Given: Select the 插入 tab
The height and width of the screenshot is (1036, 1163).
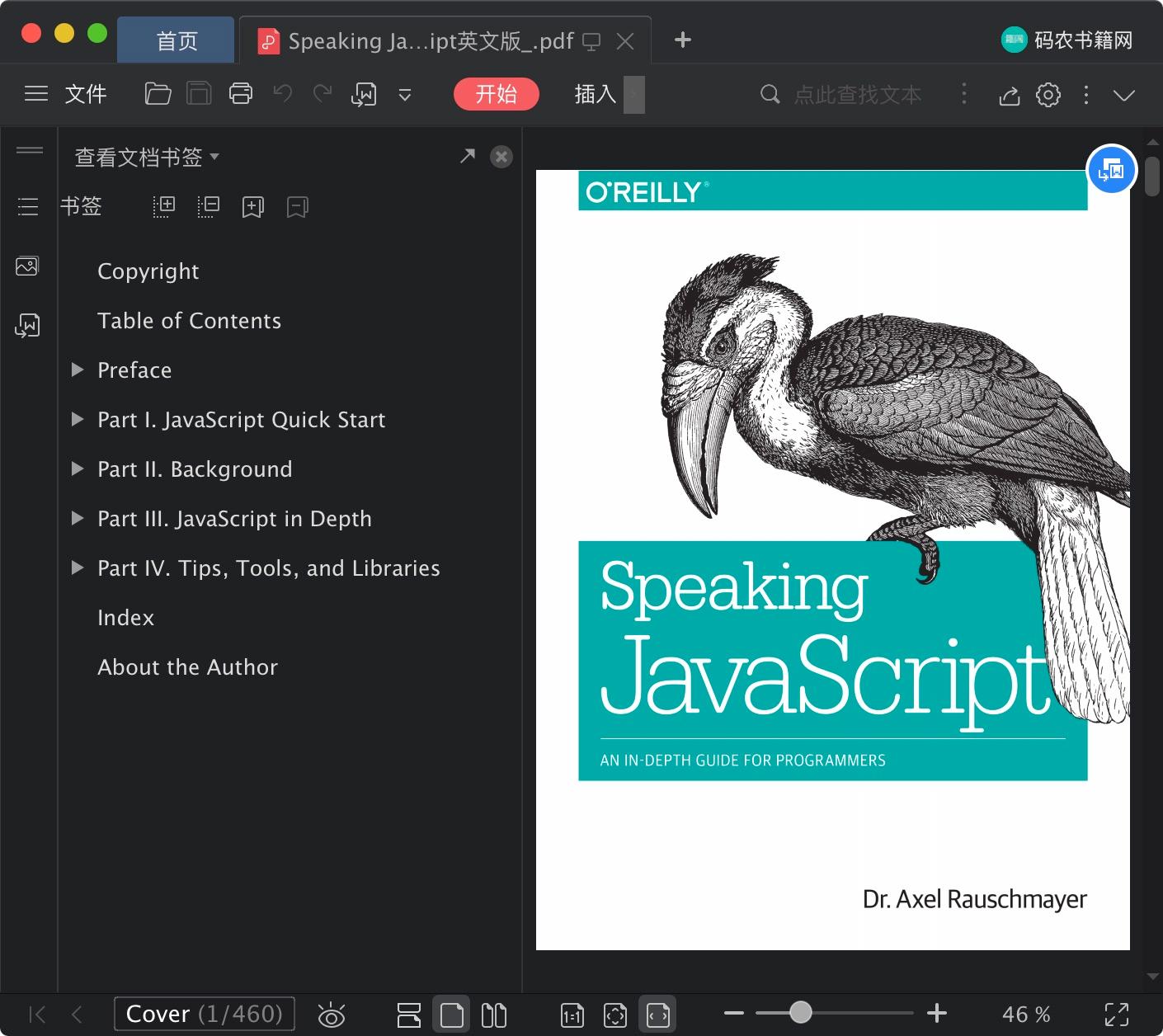Looking at the screenshot, I should [x=596, y=94].
